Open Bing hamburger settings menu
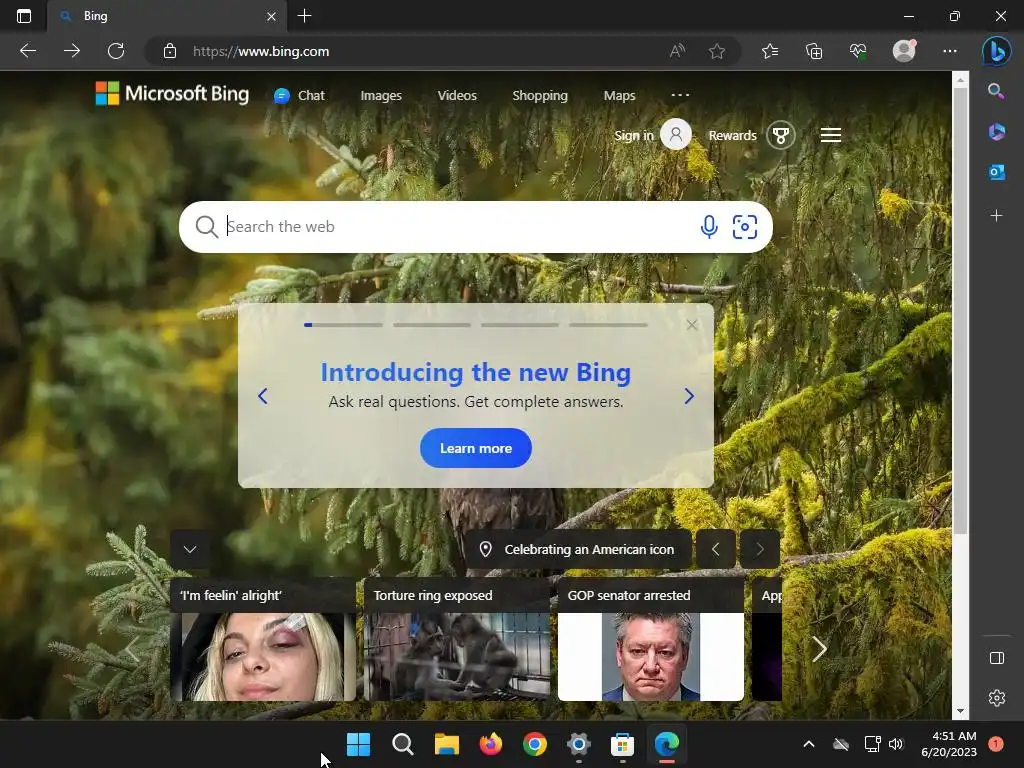The height and width of the screenshot is (768, 1024). [831, 135]
